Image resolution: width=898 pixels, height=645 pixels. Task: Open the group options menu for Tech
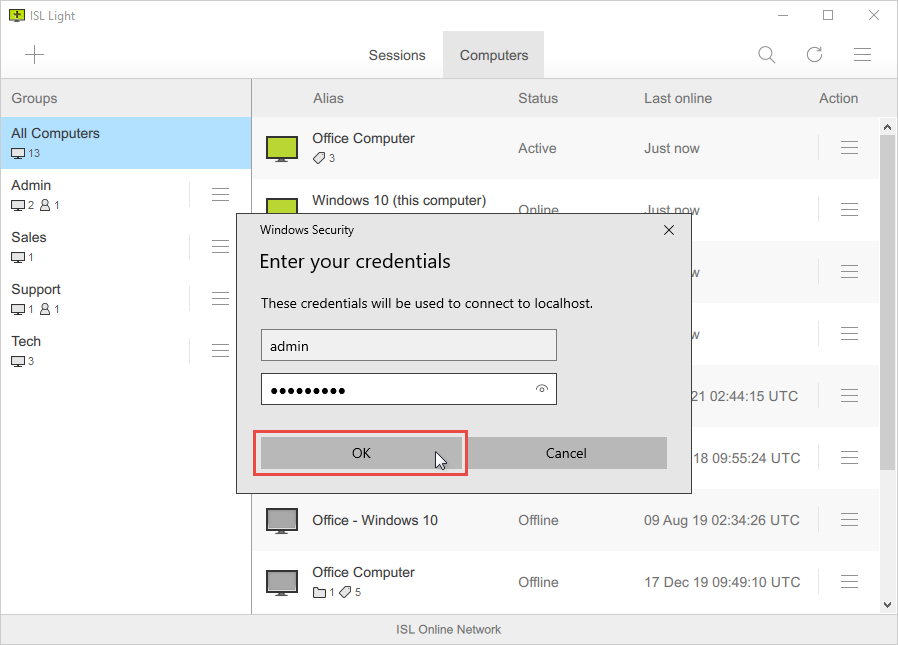pyautogui.click(x=220, y=350)
